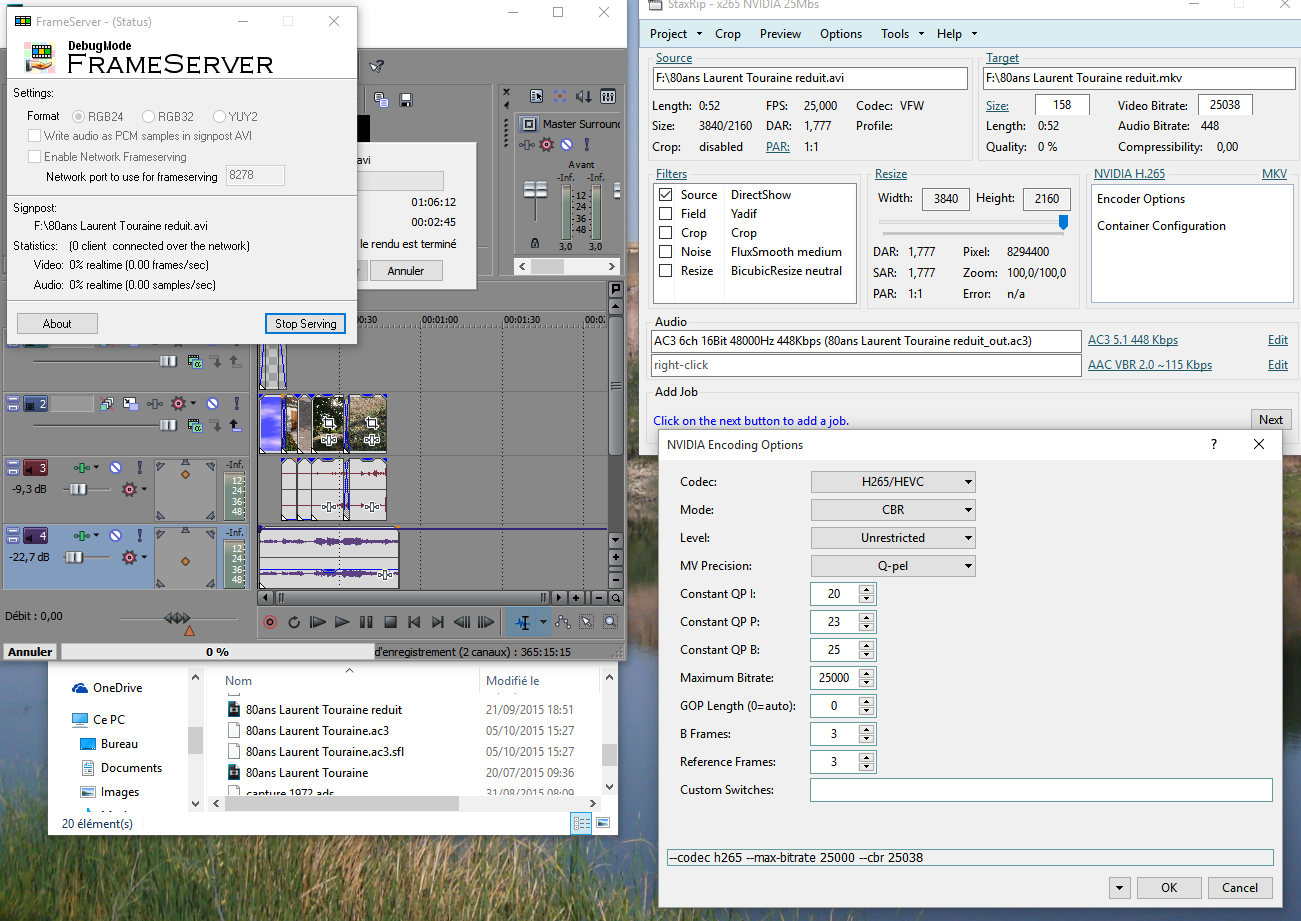1301x921 pixels.
Task: Lock the Master fader channels
Action: (x=535, y=243)
